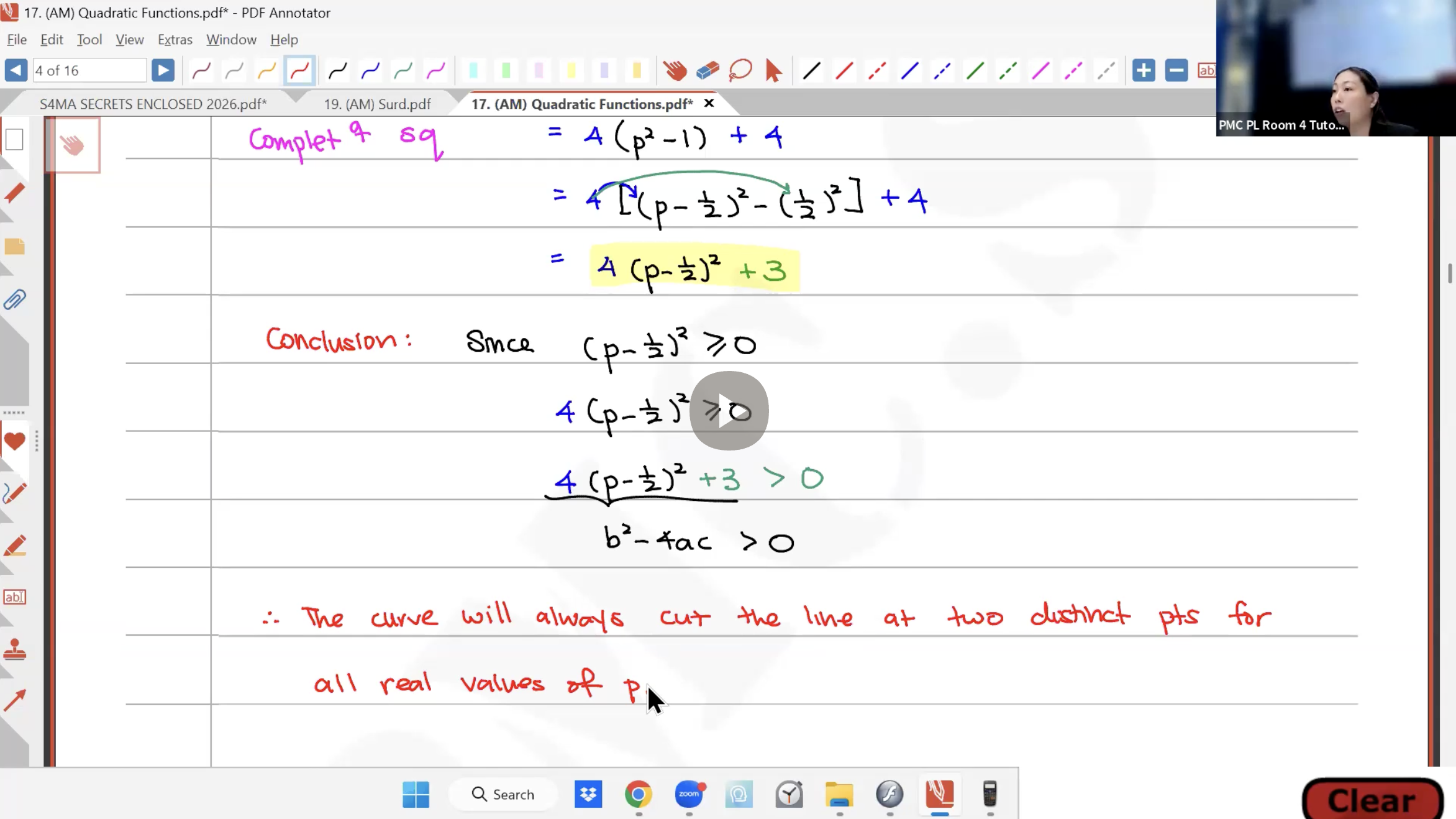Pick the lavender highlighter marker
This screenshot has height=819, width=1456.
point(604,71)
